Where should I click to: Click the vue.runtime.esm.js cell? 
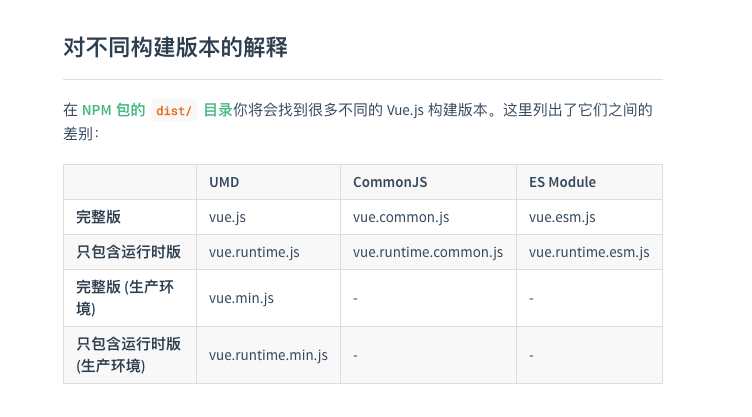click(589, 252)
